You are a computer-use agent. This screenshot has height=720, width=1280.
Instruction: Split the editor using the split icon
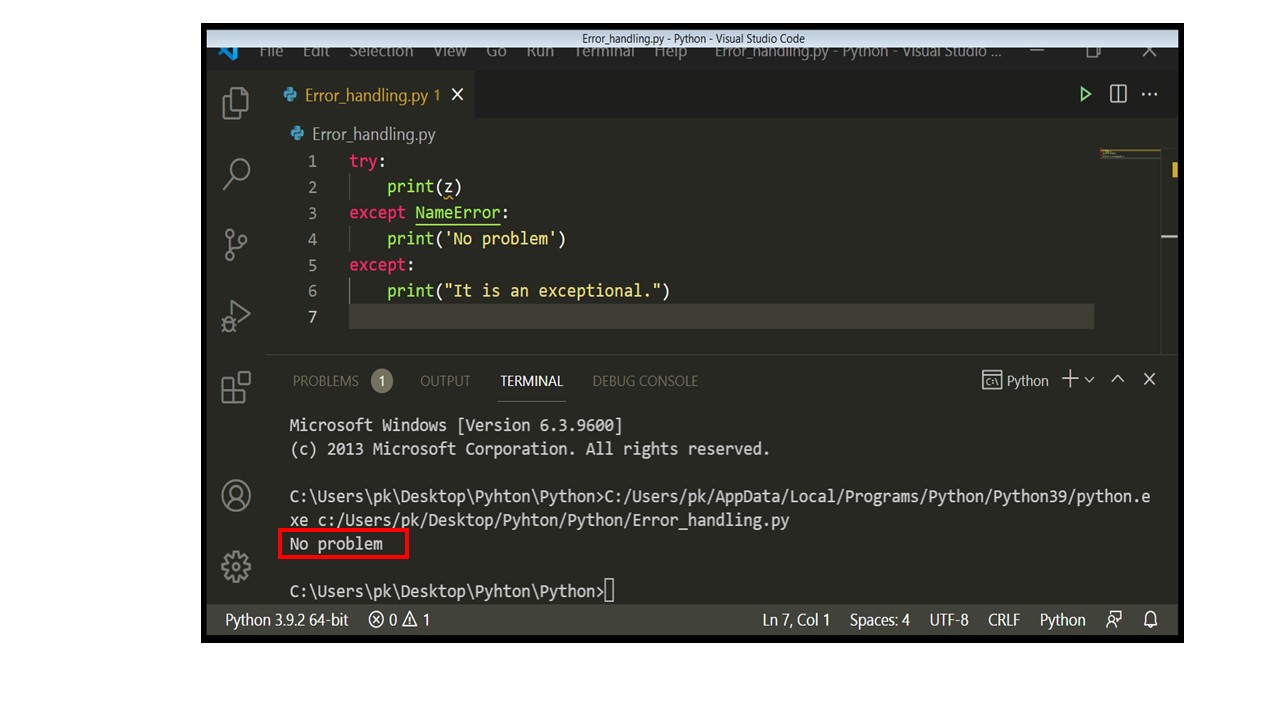[1117, 94]
